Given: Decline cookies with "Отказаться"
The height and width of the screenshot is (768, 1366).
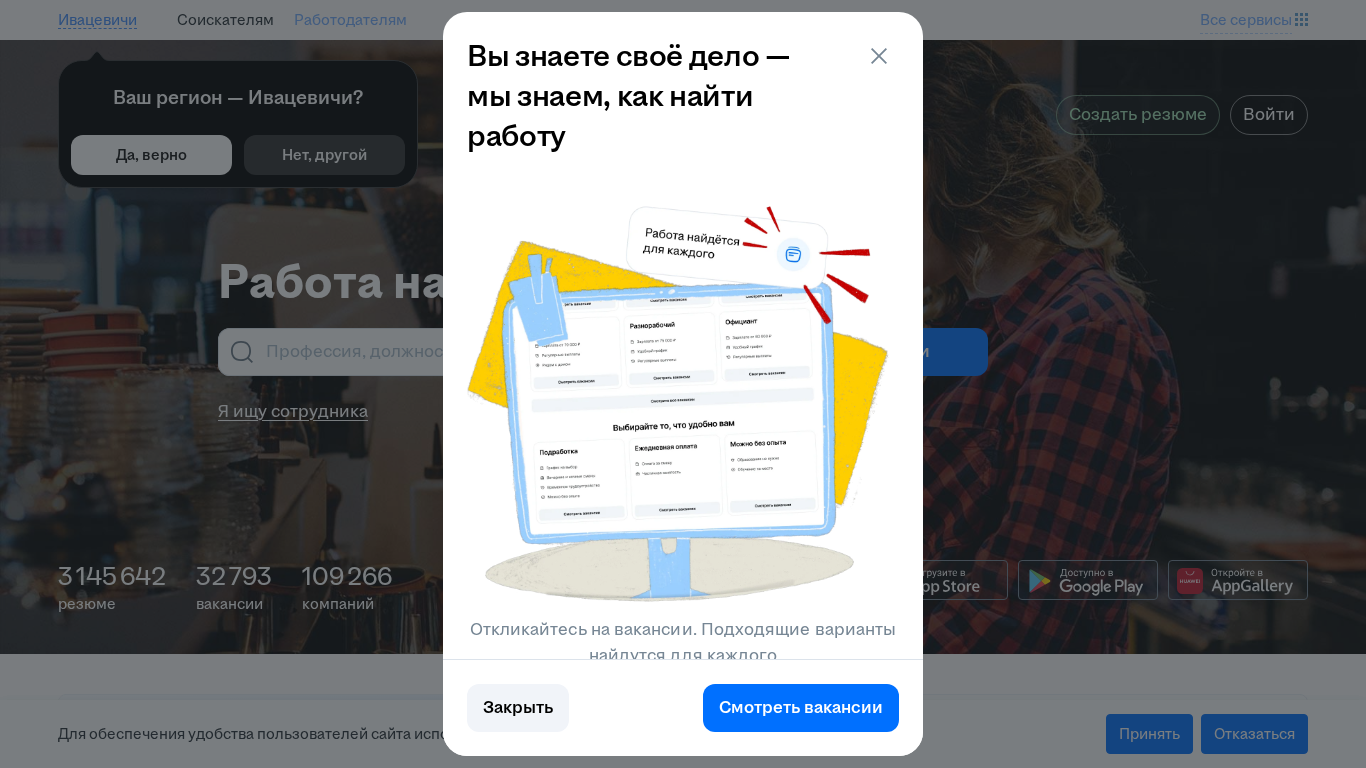Looking at the screenshot, I should click(x=1254, y=734).
